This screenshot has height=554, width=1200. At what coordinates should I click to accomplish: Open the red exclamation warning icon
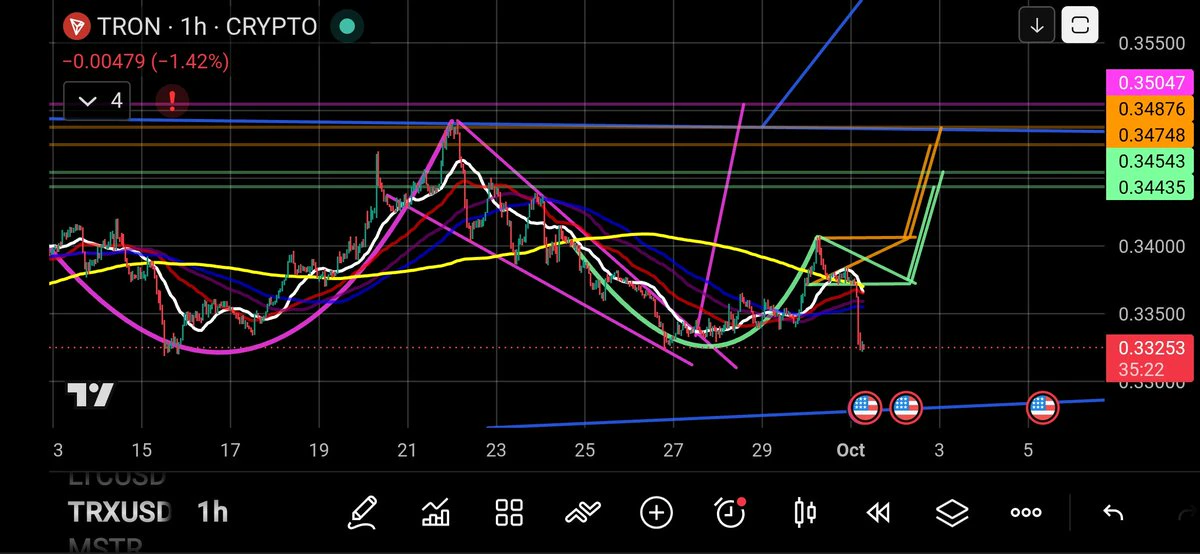click(173, 100)
